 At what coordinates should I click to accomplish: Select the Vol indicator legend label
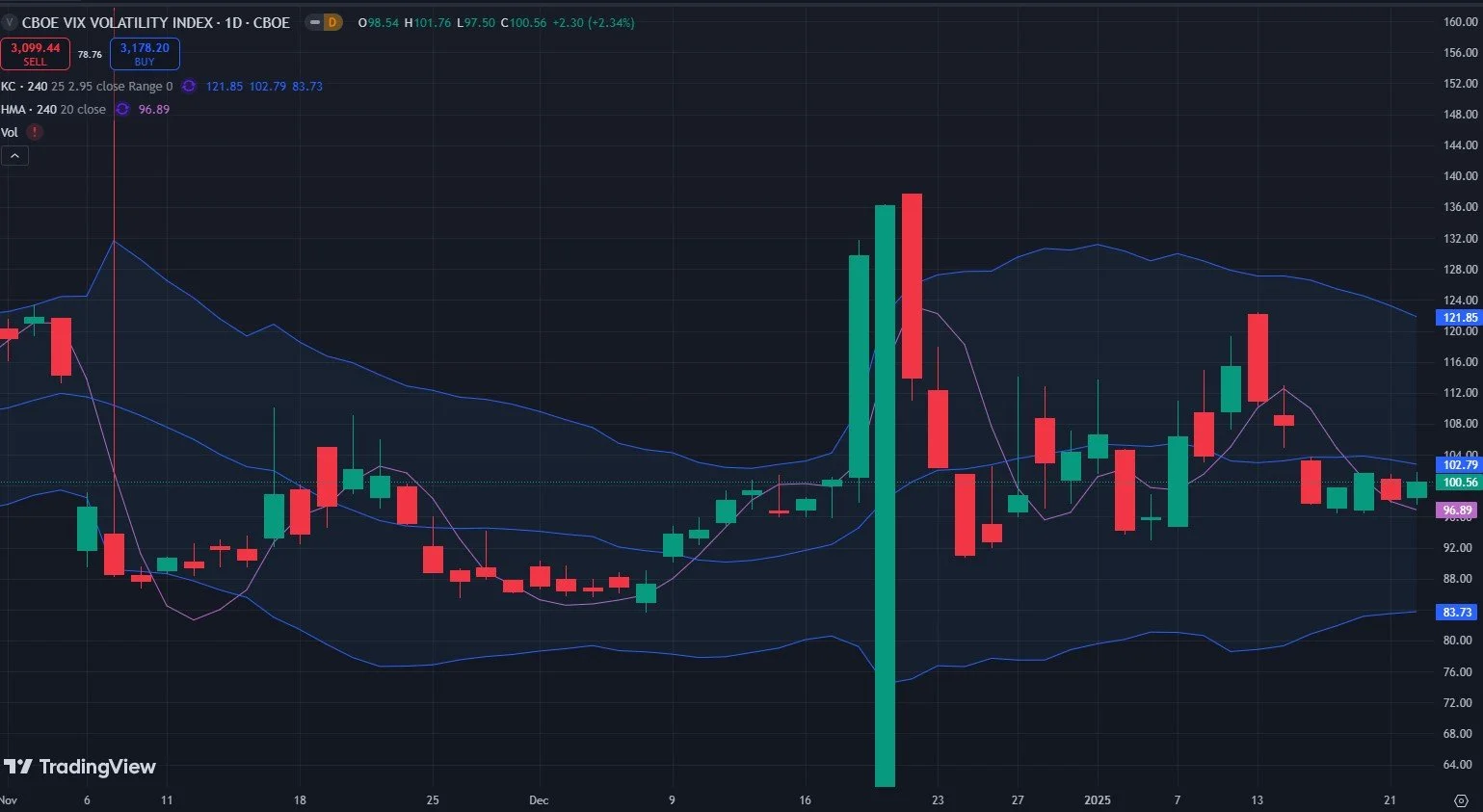[10, 132]
